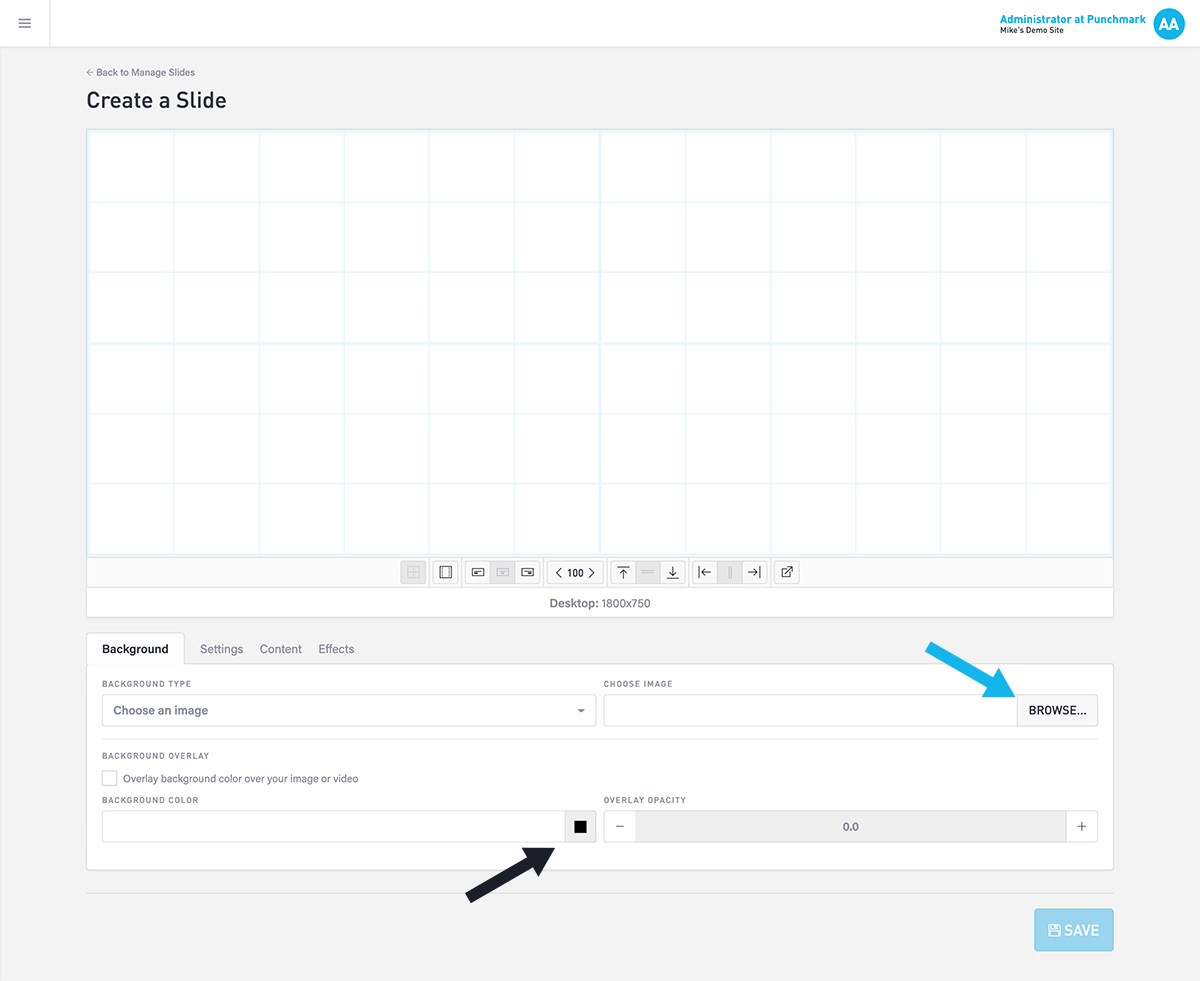Screen dimensions: 1200x981
Task: Switch to the Settings tab
Action: point(221,649)
